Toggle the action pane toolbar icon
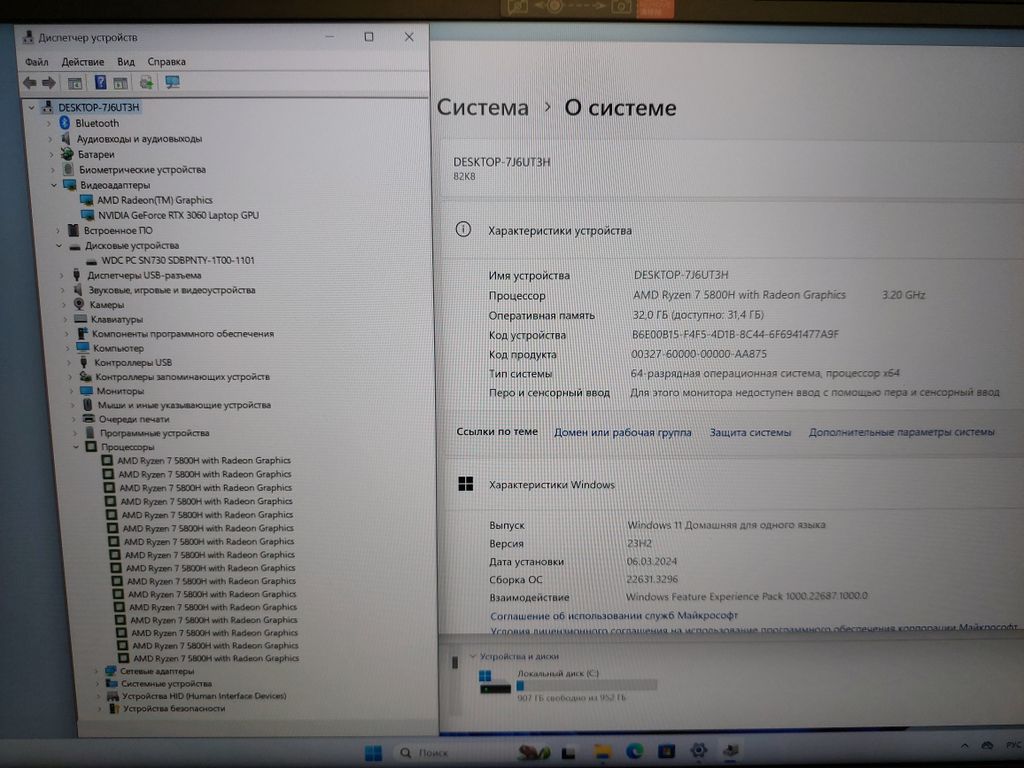The height and width of the screenshot is (768, 1024). tap(120, 83)
